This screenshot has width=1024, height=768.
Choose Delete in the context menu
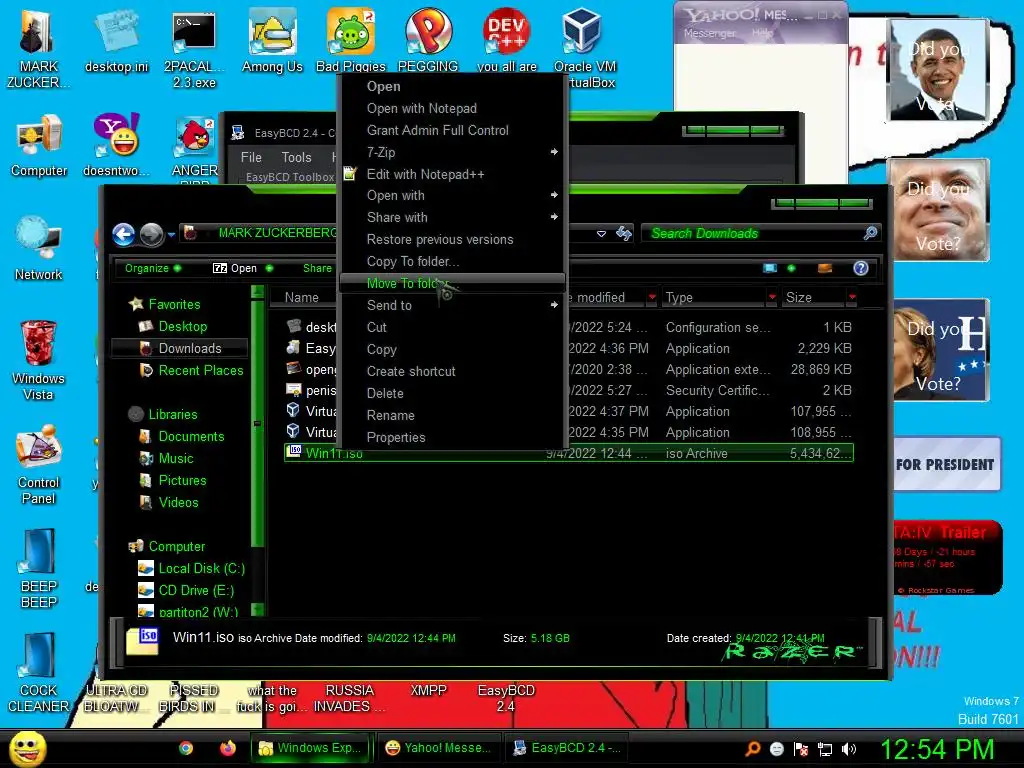[x=451, y=393]
